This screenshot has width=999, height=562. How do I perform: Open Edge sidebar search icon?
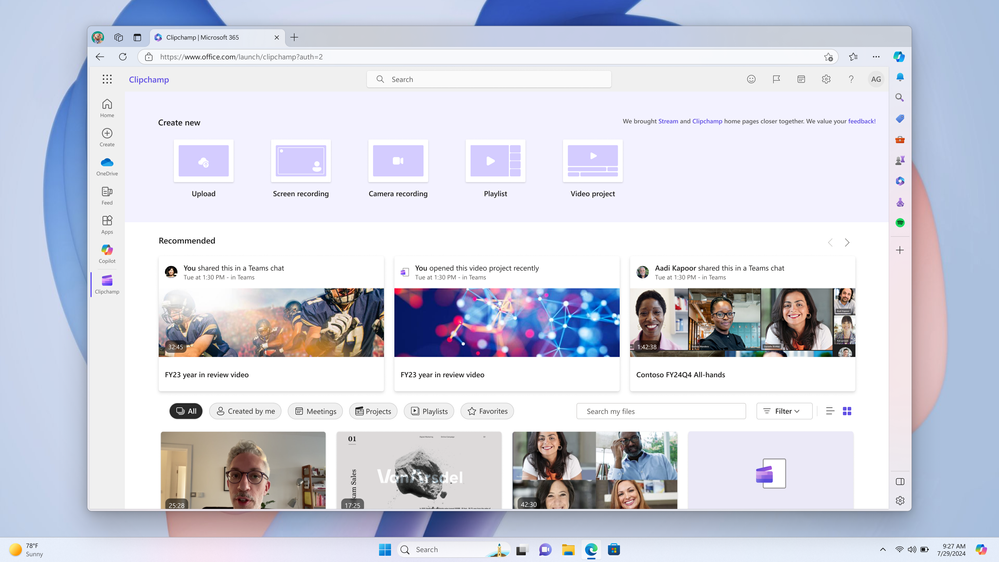coord(900,97)
